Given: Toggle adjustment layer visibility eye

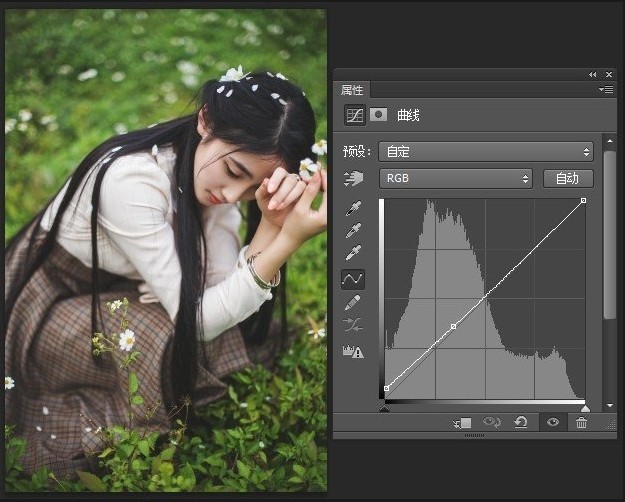Looking at the screenshot, I should (551, 423).
